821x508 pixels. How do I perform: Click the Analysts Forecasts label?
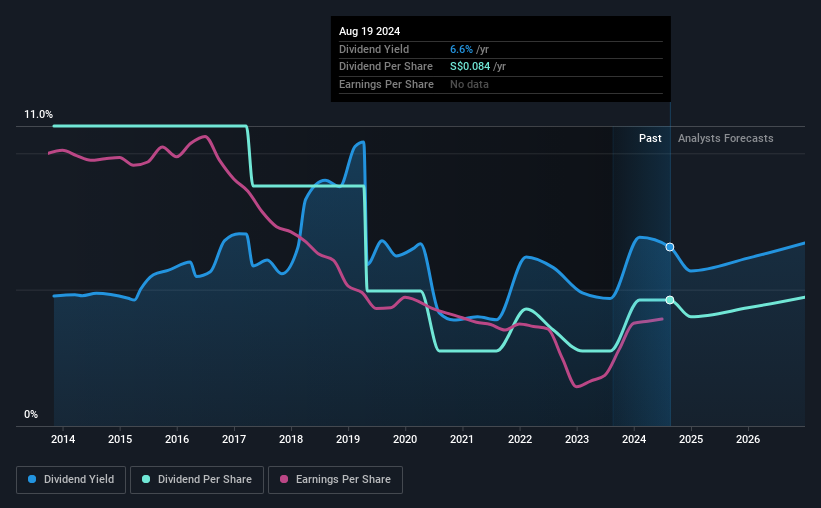(725, 138)
